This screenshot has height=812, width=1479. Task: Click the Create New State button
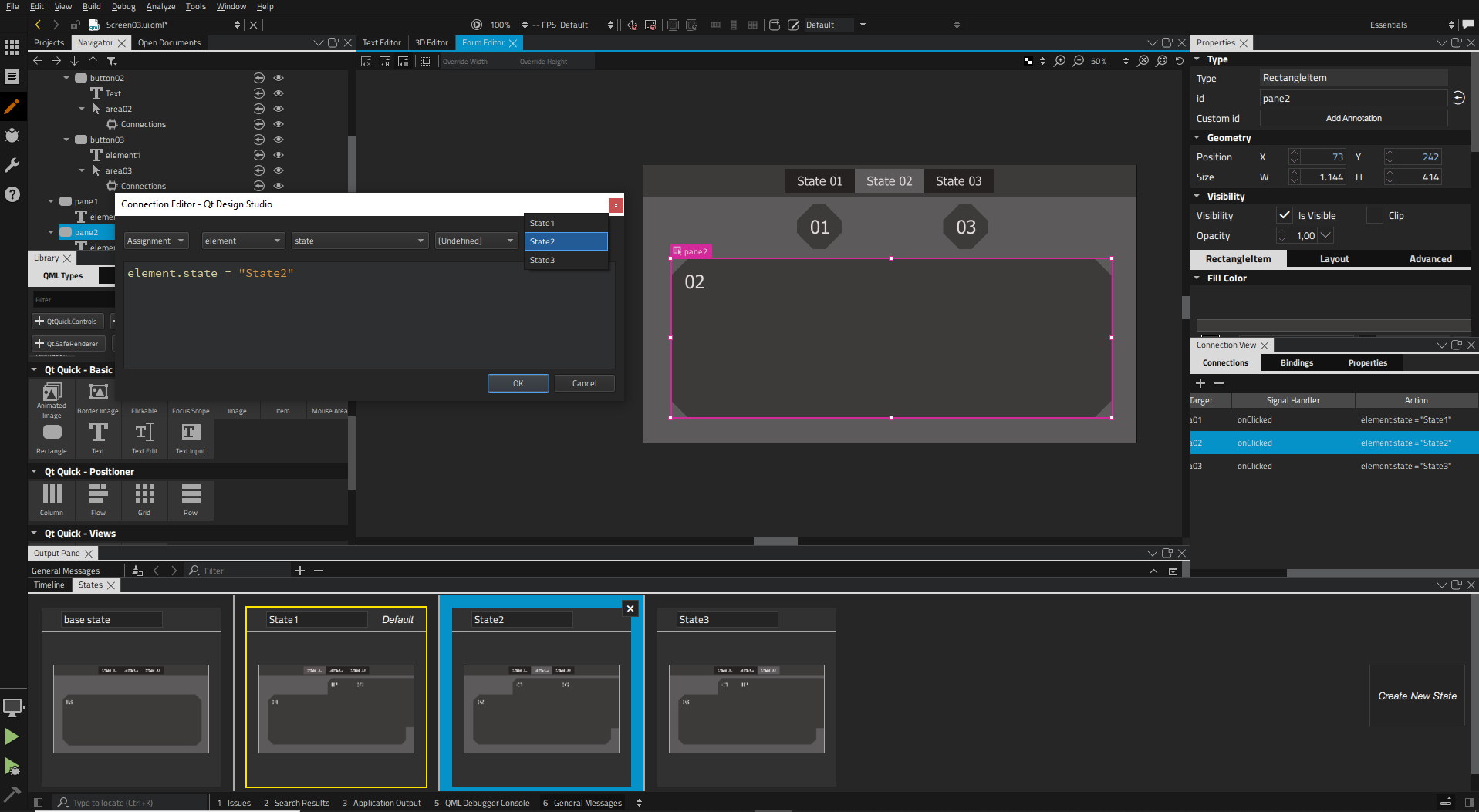point(1417,696)
